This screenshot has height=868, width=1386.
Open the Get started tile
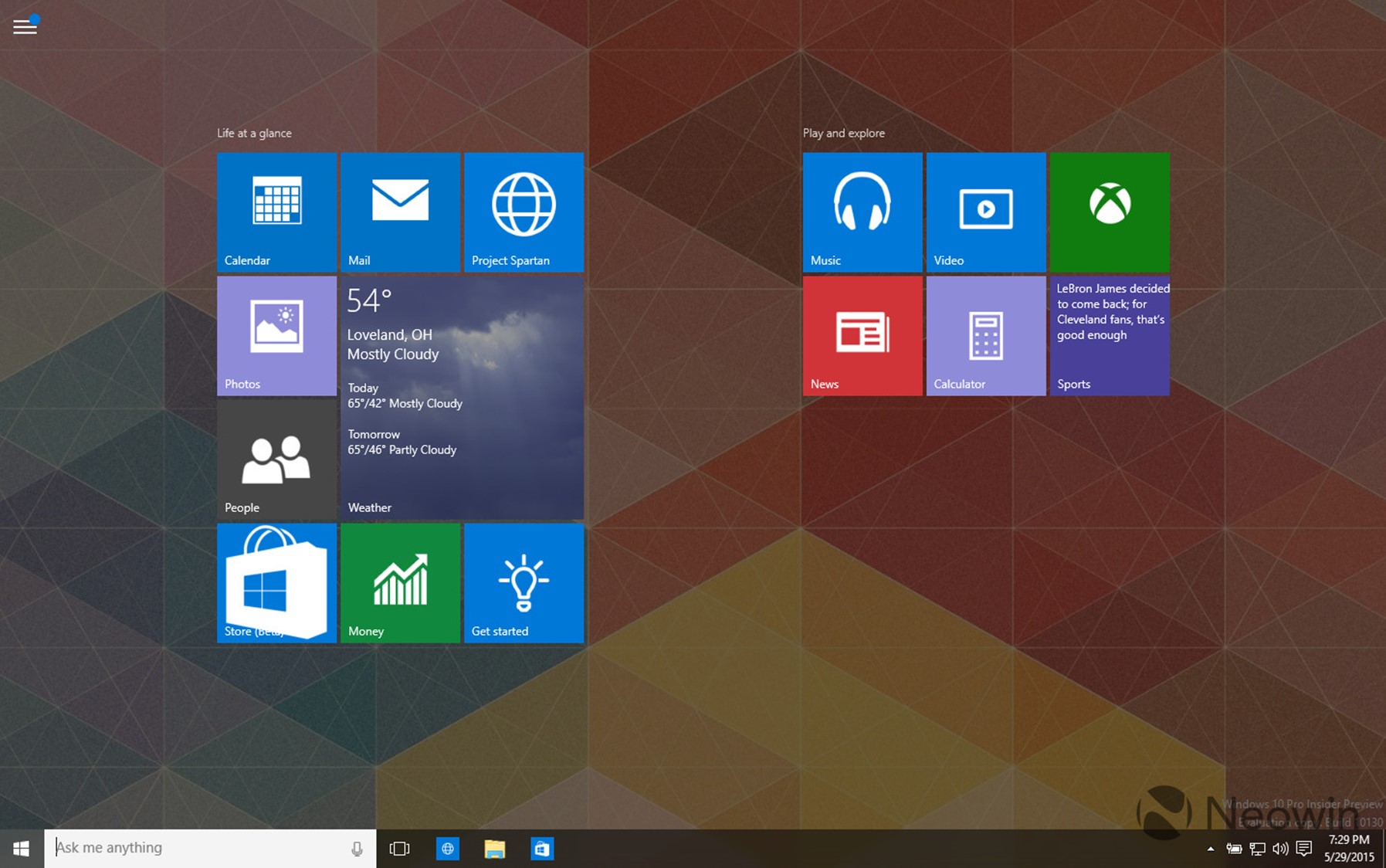point(524,582)
